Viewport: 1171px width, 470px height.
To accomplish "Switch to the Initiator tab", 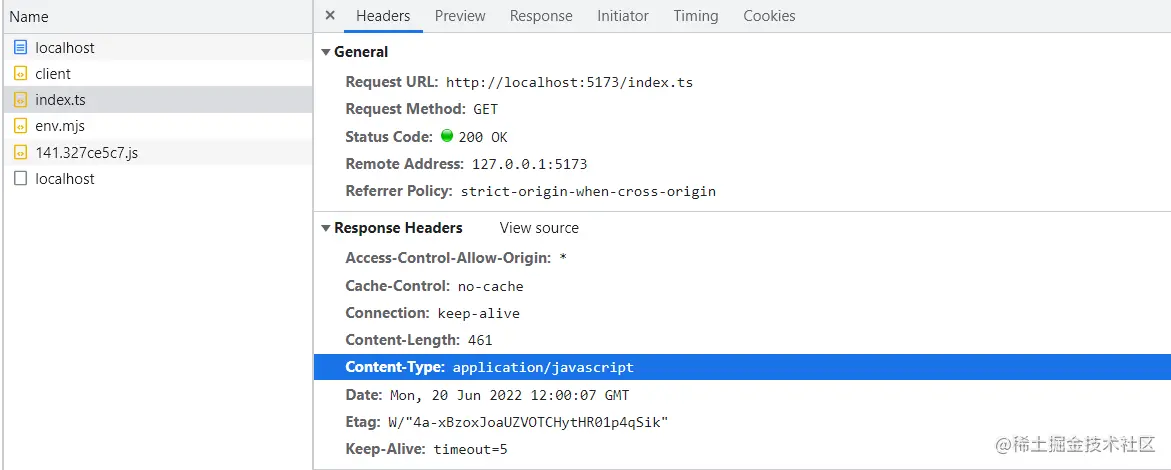I will coord(623,16).
